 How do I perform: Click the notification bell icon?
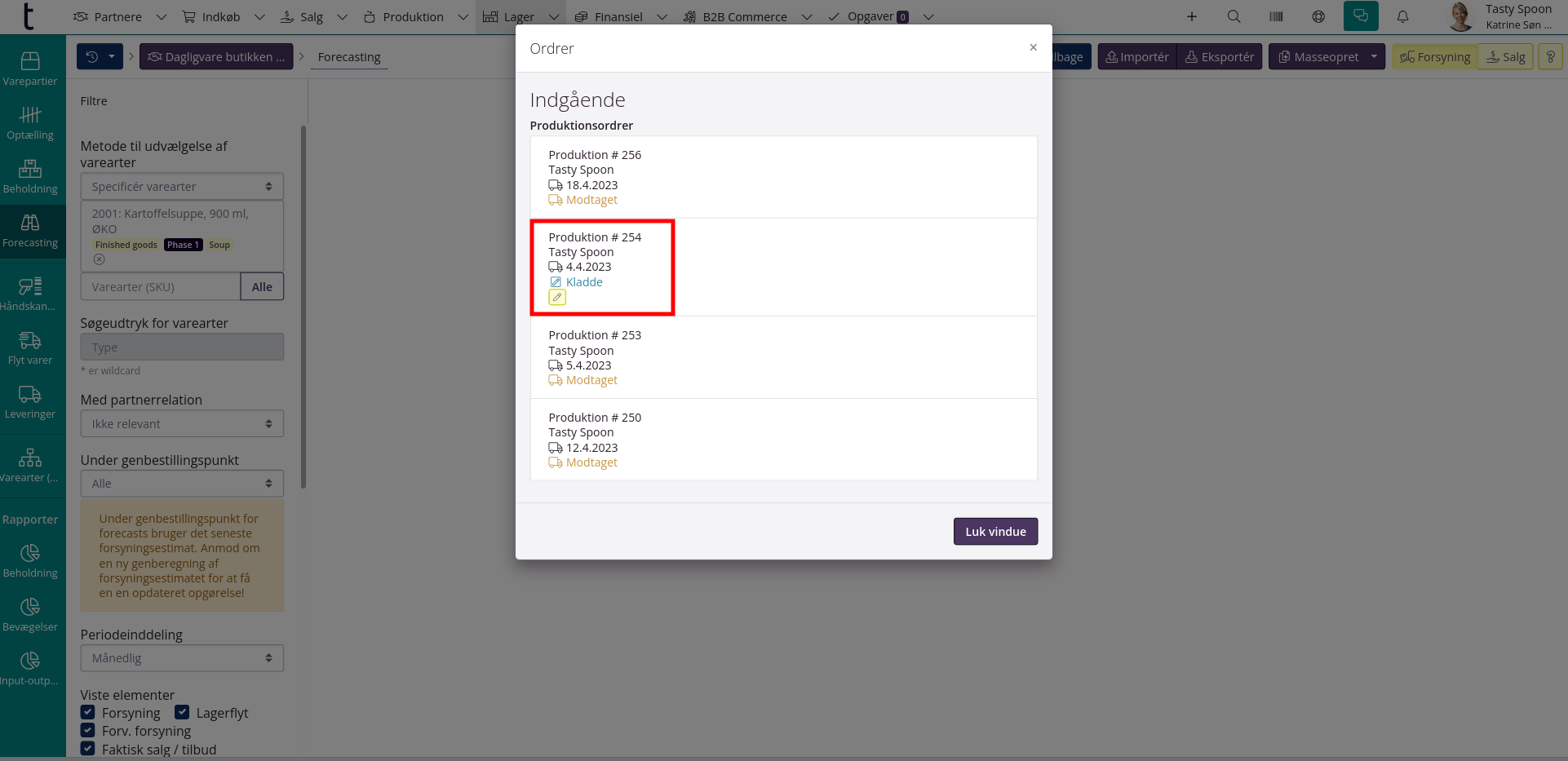pyautogui.click(x=1402, y=16)
